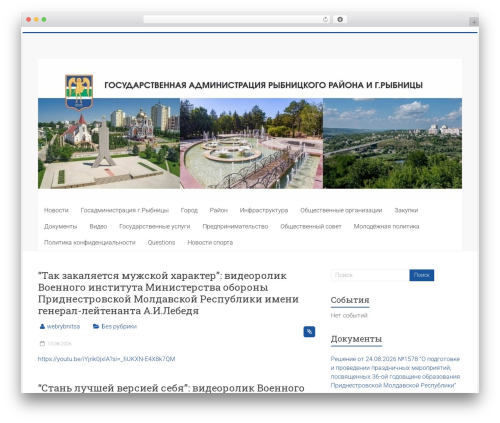Go to the Закупки menu item
The height and width of the screenshot is (423, 500).
(x=406, y=210)
